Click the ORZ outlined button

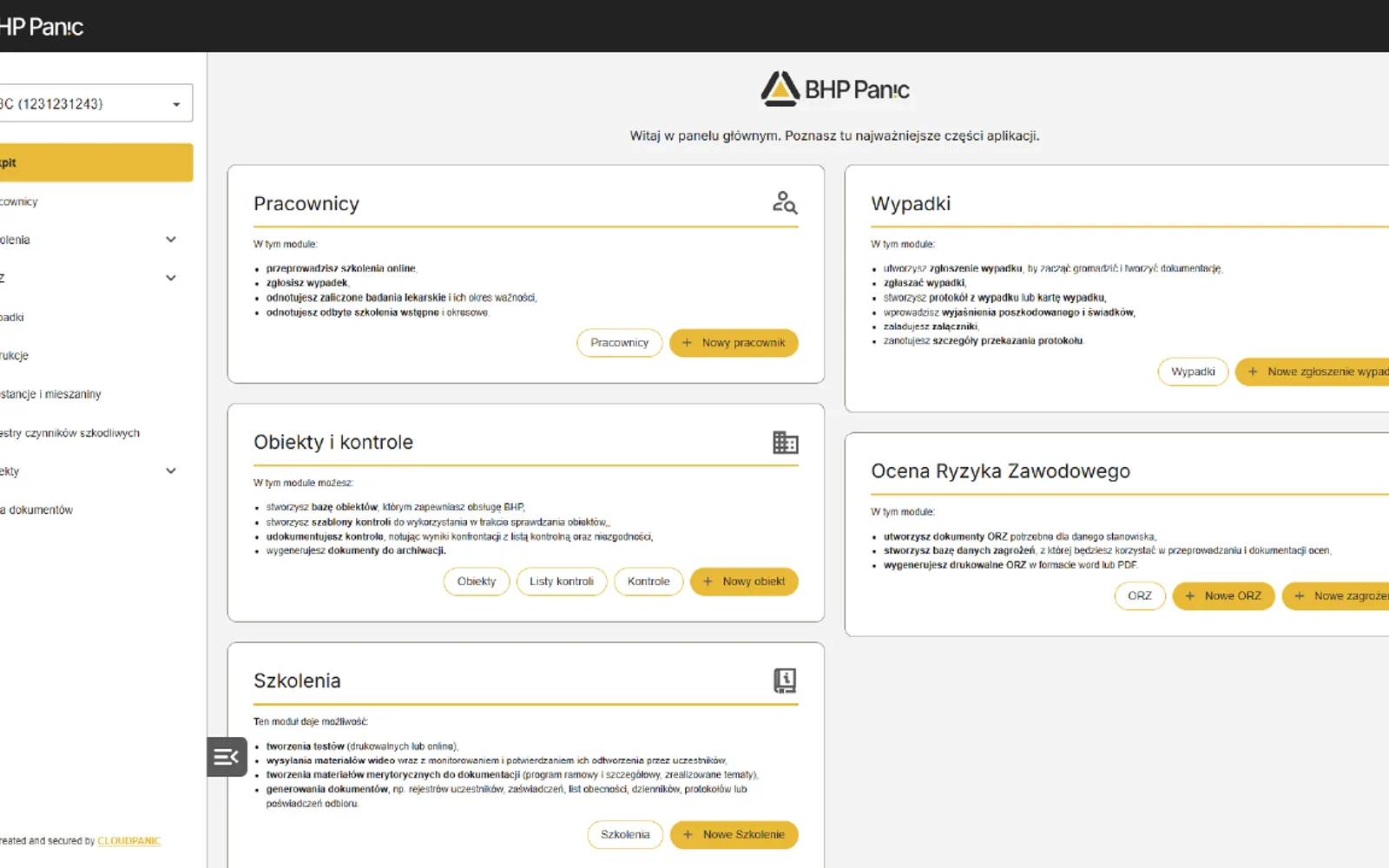(1140, 596)
